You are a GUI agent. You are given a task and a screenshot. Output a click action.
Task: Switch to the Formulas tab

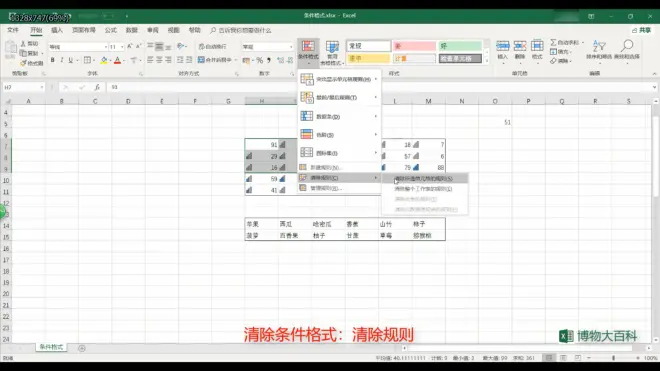pyautogui.click(x=111, y=30)
